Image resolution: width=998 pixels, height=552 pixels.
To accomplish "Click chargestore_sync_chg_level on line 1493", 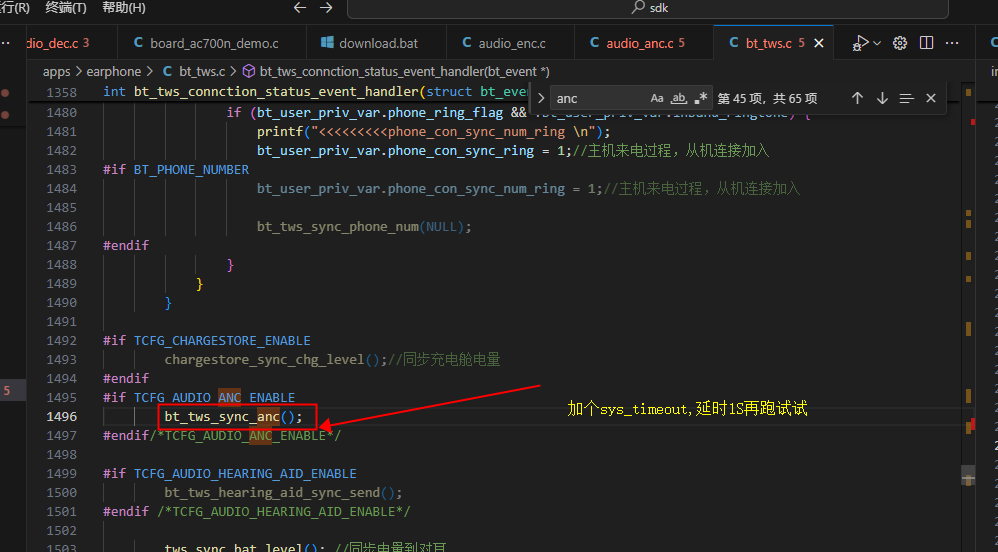I will (x=264, y=359).
